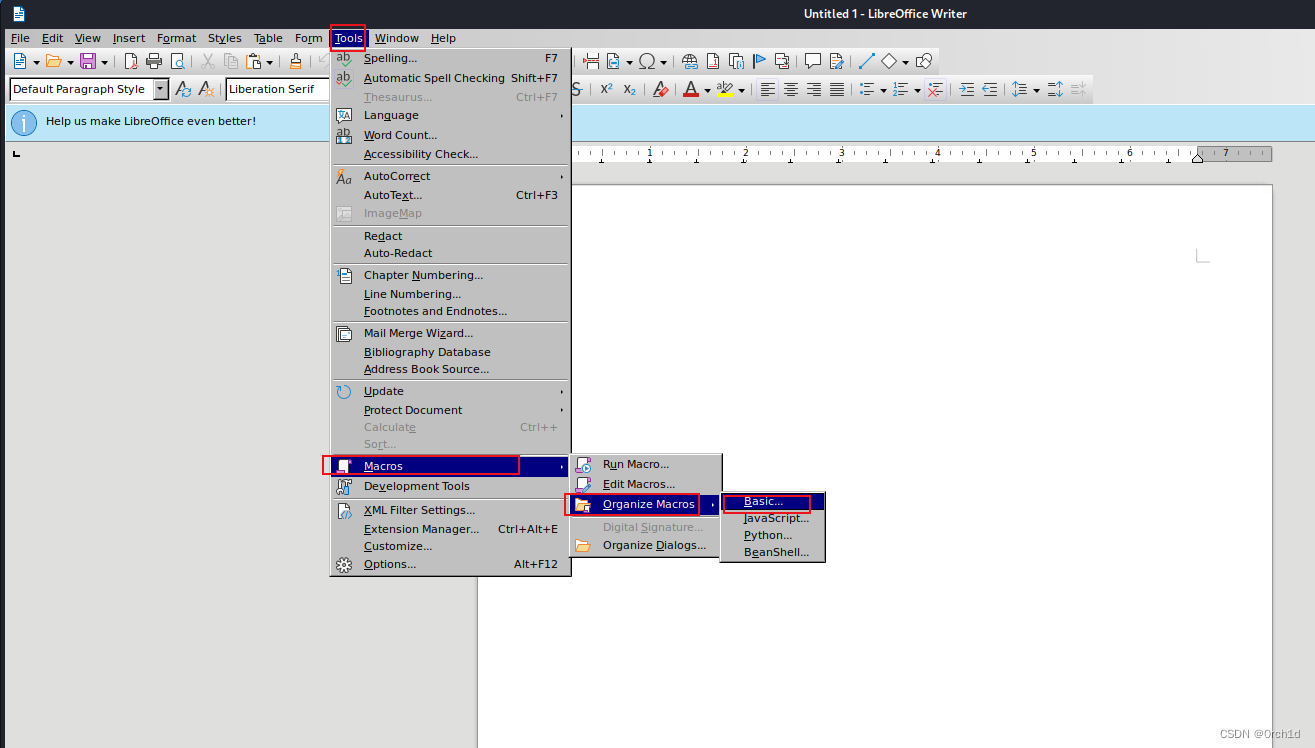Insert a page break
The image size is (1315, 748).
(591, 62)
